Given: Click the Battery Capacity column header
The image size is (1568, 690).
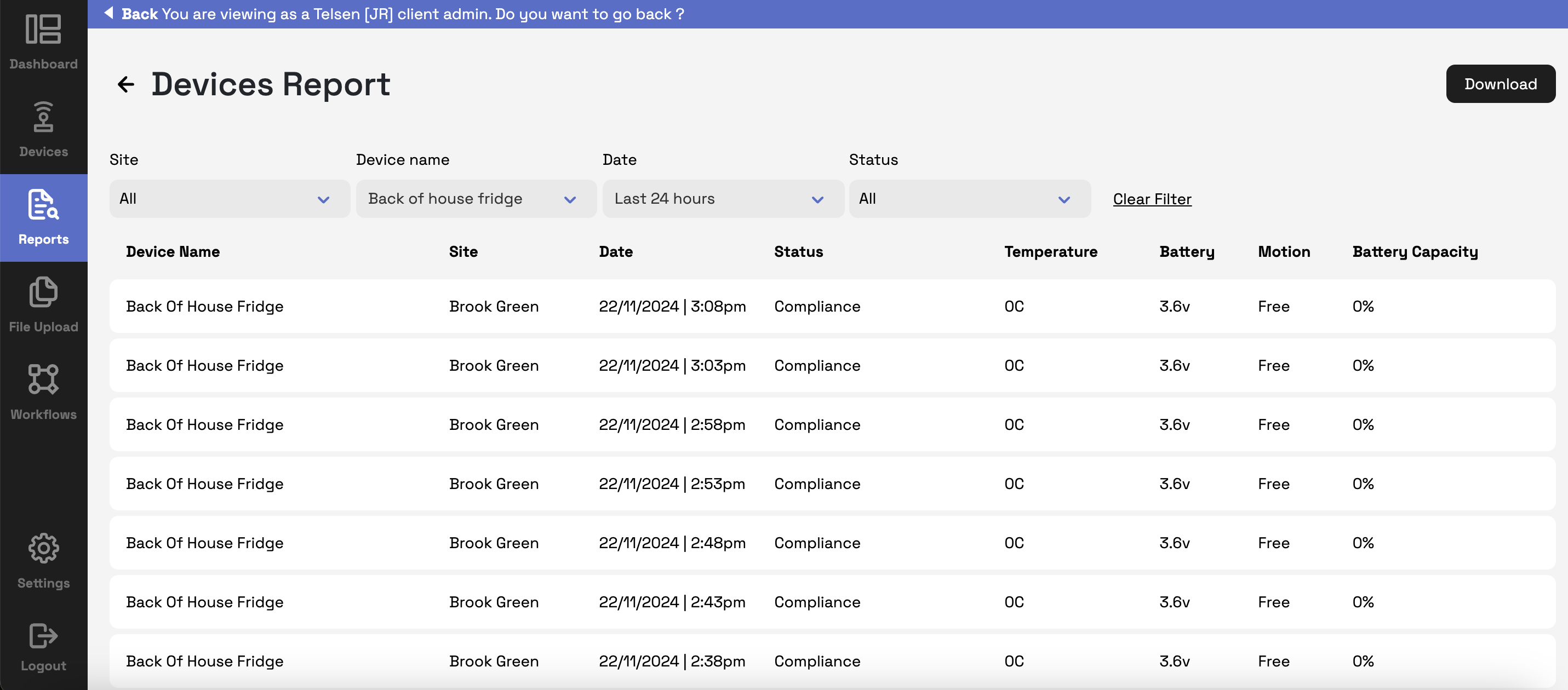Looking at the screenshot, I should click(x=1414, y=252).
